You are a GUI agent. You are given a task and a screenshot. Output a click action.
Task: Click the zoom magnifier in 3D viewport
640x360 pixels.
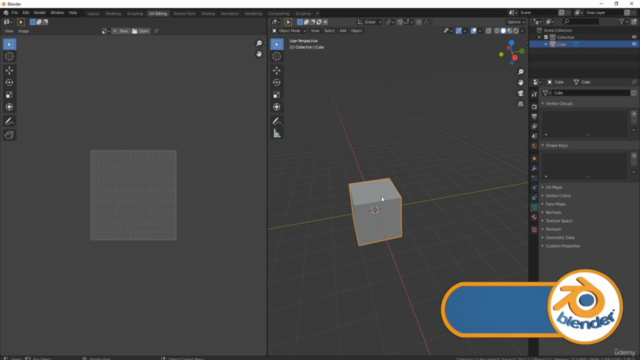(x=520, y=72)
